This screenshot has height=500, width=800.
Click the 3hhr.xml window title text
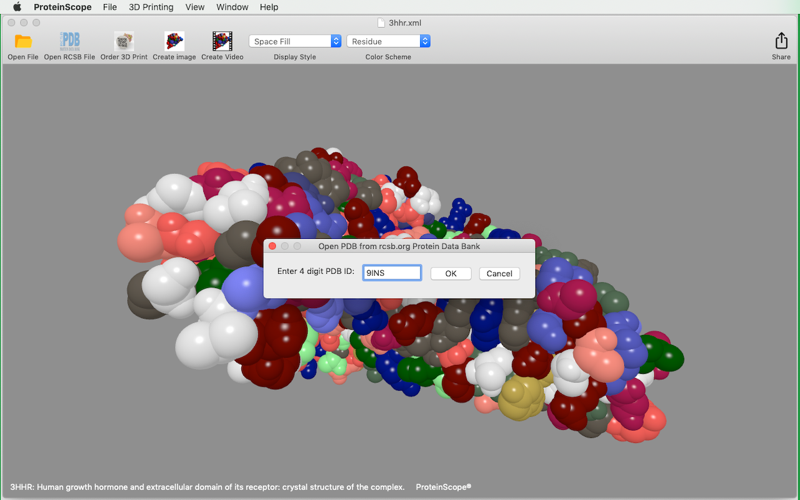point(405,23)
